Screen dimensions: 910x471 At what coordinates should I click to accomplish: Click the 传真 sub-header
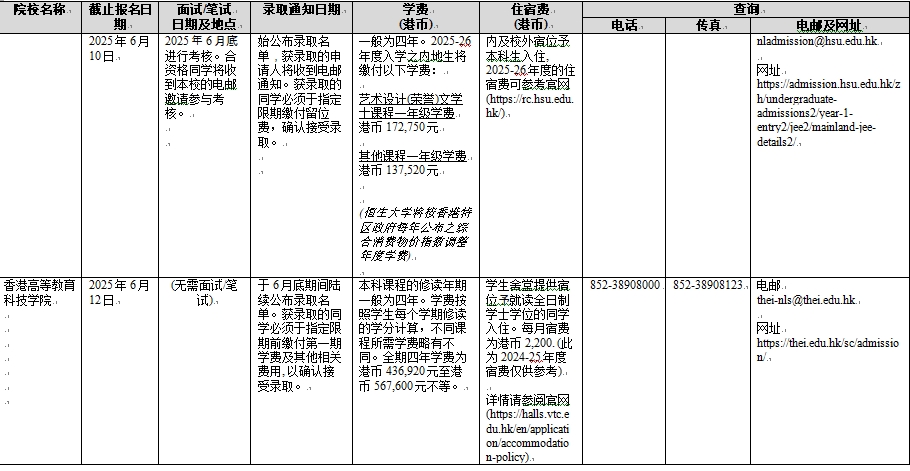point(709,25)
